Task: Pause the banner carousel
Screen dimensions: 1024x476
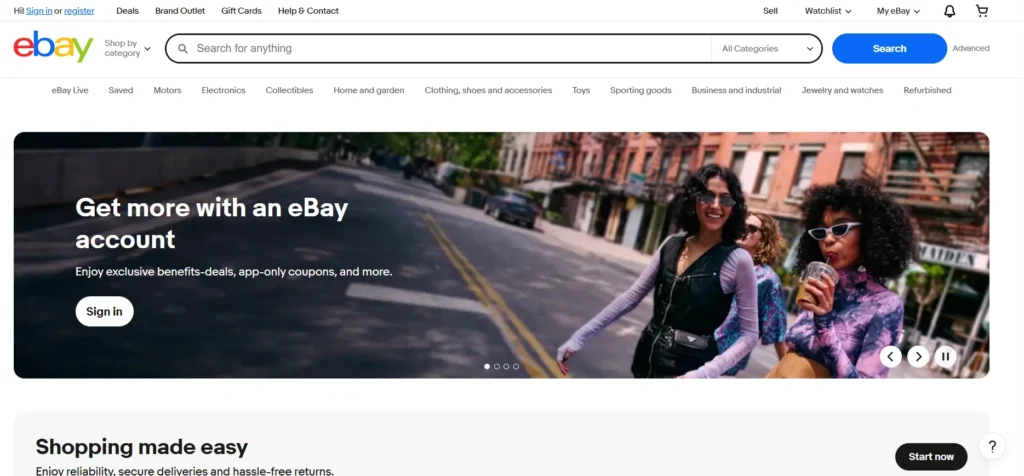Action: (x=945, y=357)
